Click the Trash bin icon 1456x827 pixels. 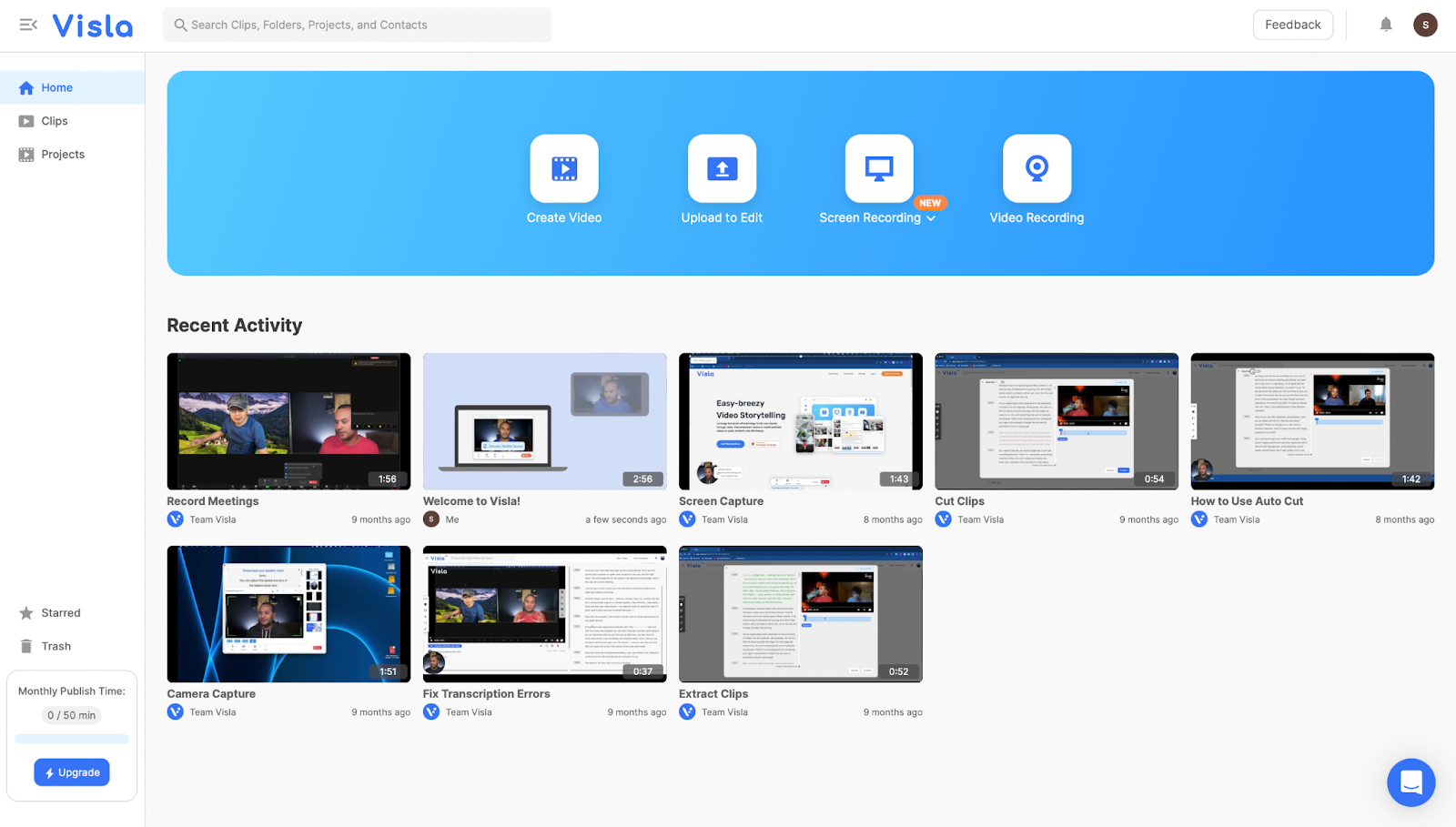pyautogui.click(x=26, y=646)
